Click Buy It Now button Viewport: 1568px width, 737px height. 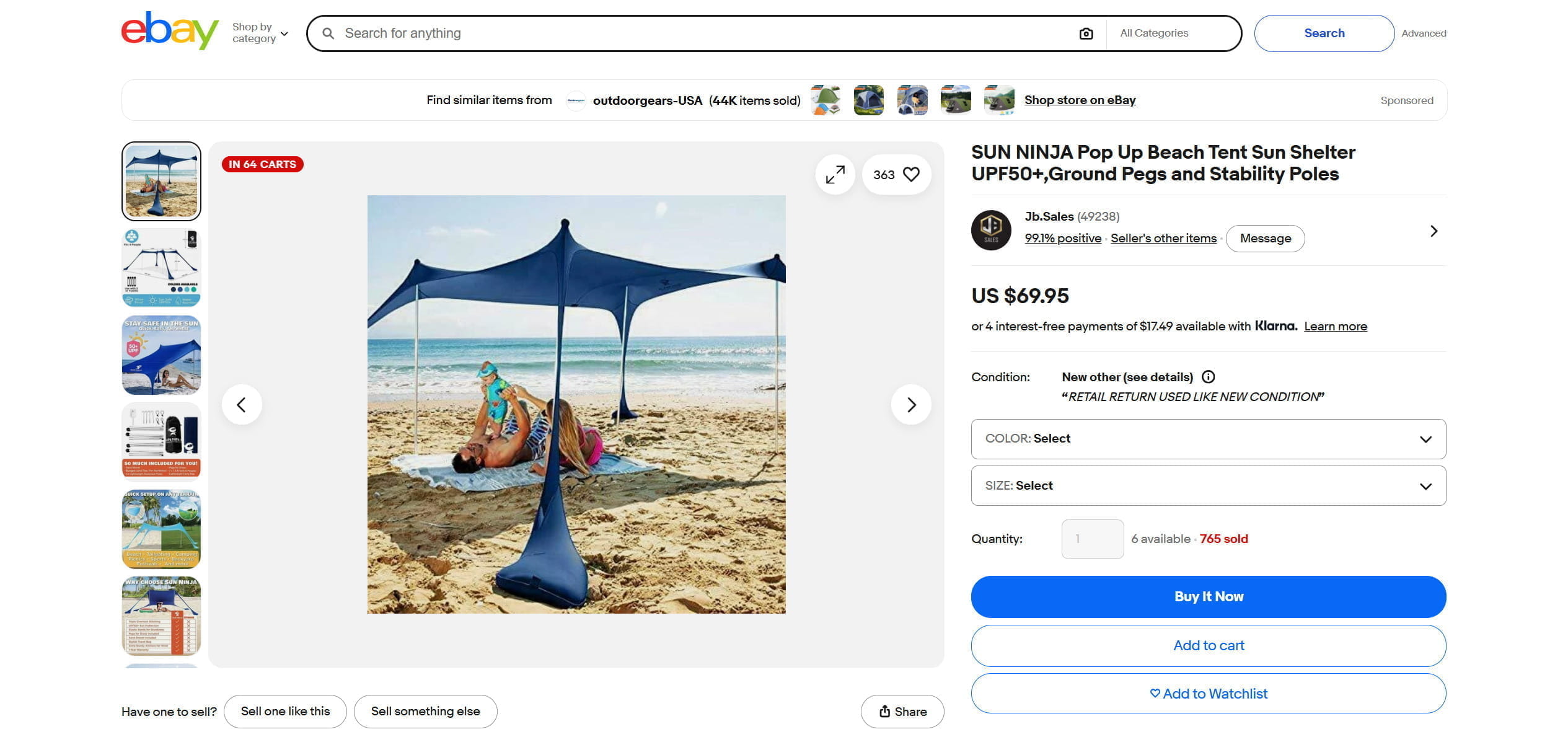point(1209,597)
